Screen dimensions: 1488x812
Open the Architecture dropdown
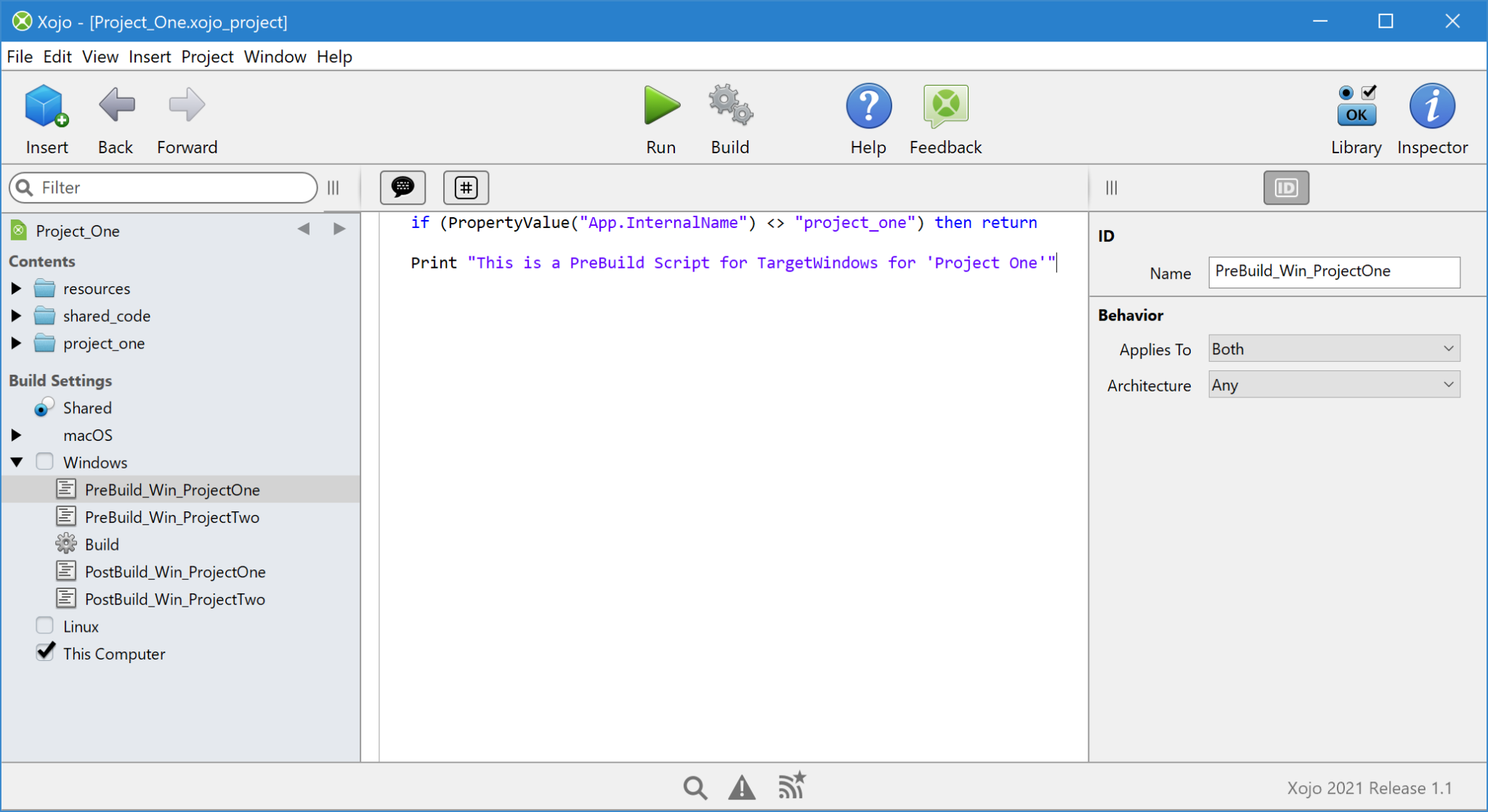[1334, 385]
